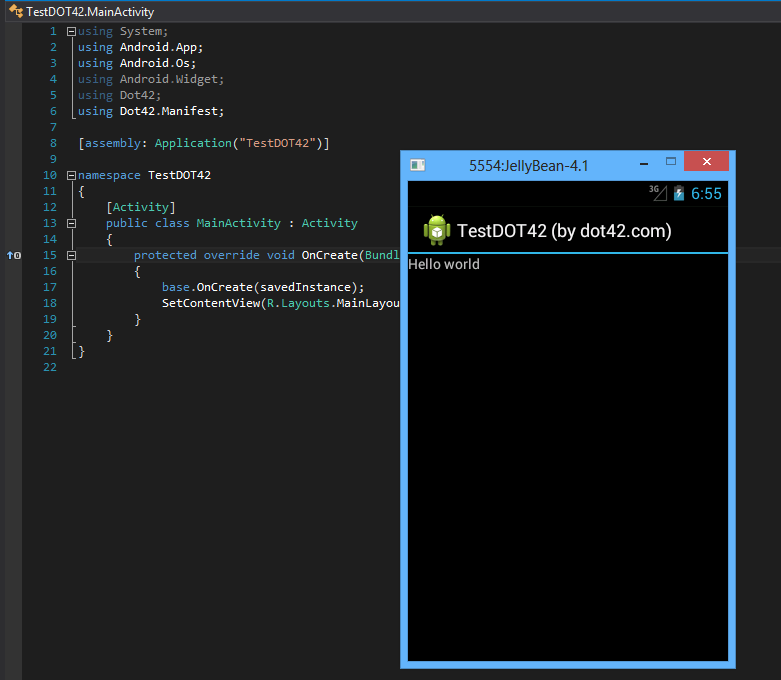Click the app title TestDOT42 (by dot42.com)
781x680 pixels.
click(x=564, y=231)
